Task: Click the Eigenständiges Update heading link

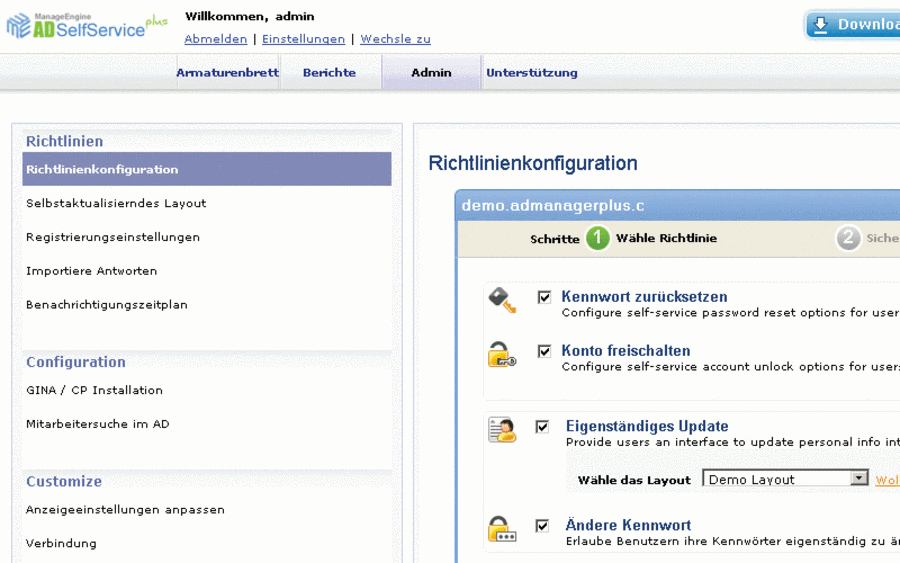Action: [x=647, y=426]
